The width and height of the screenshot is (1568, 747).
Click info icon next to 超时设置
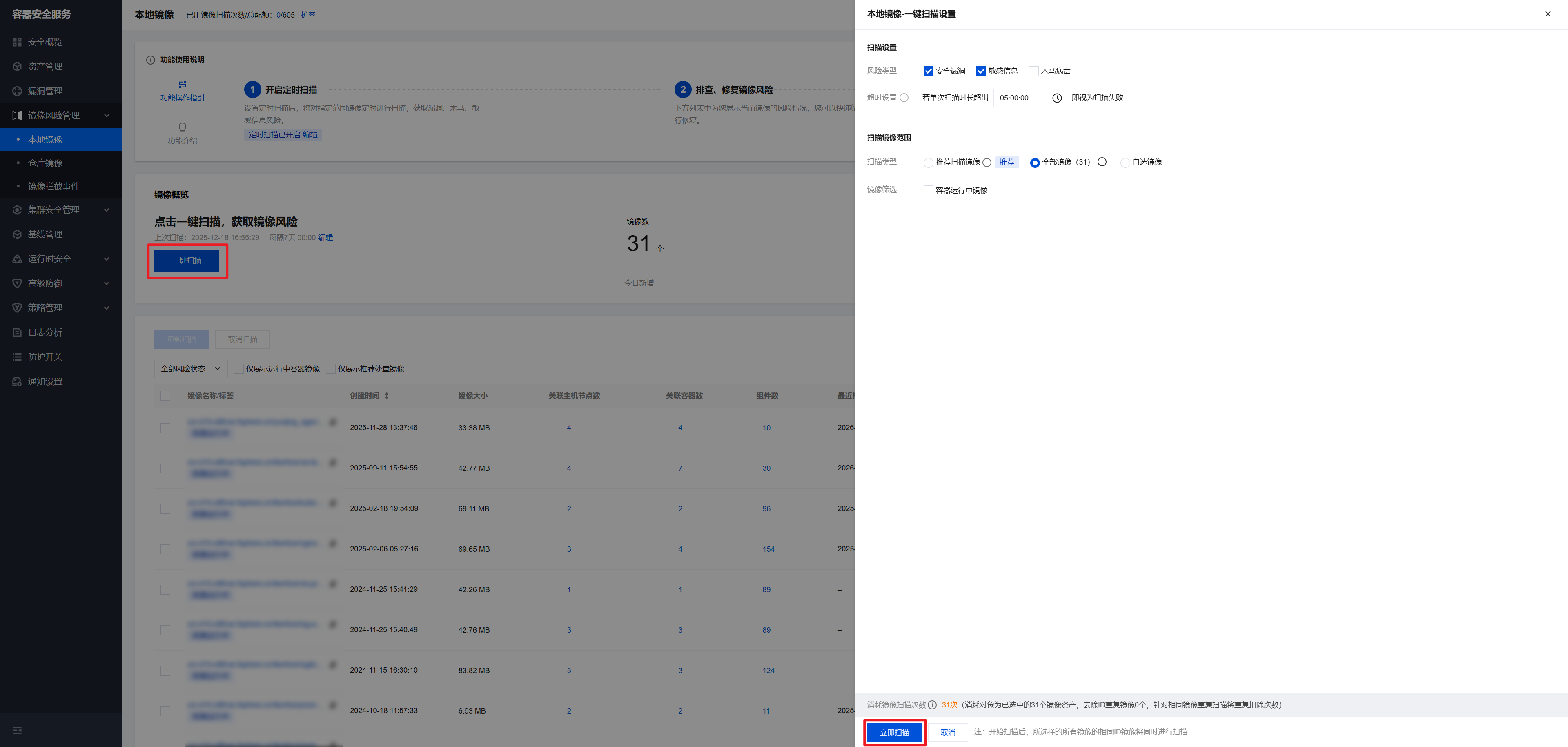(x=904, y=98)
